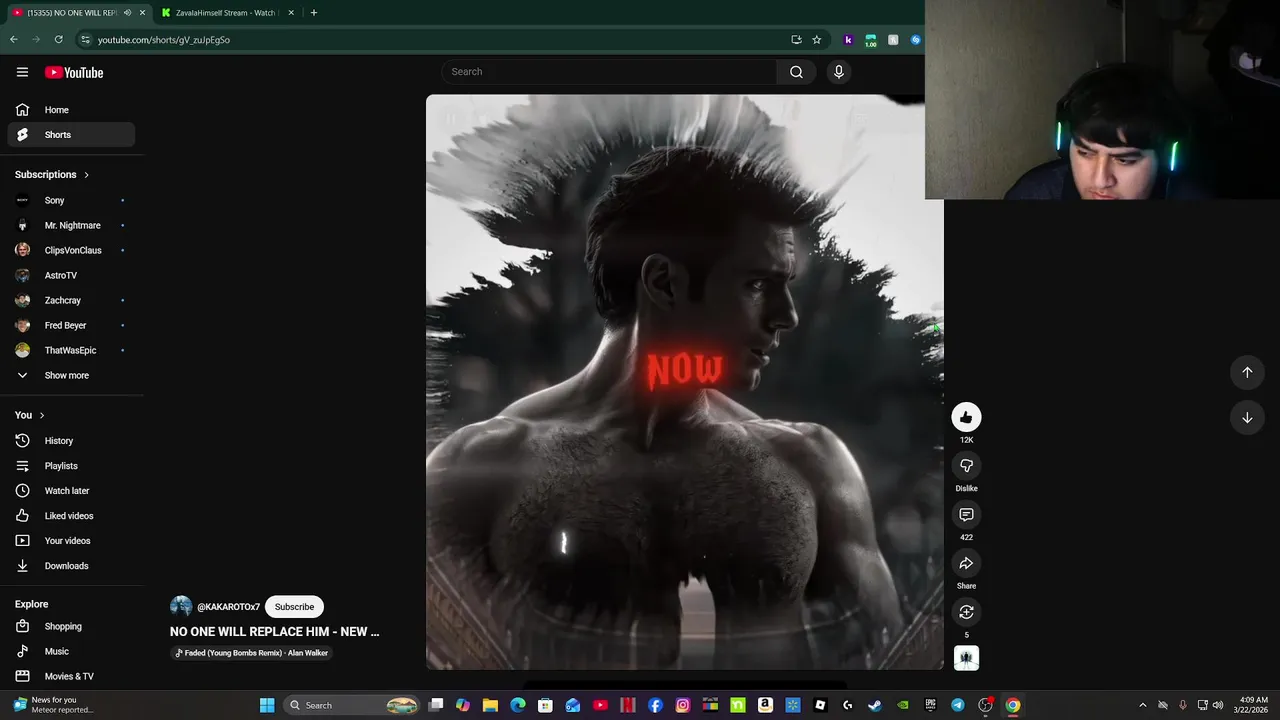
Task: Go to Home in the sidebar
Action: (71, 110)
